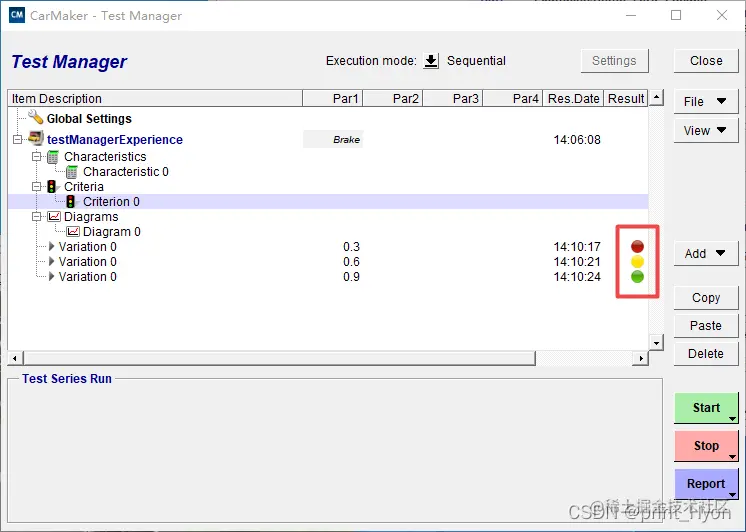Open the Stop button options arrow
Screen dimensions: 746x532
tap(732, 457)
